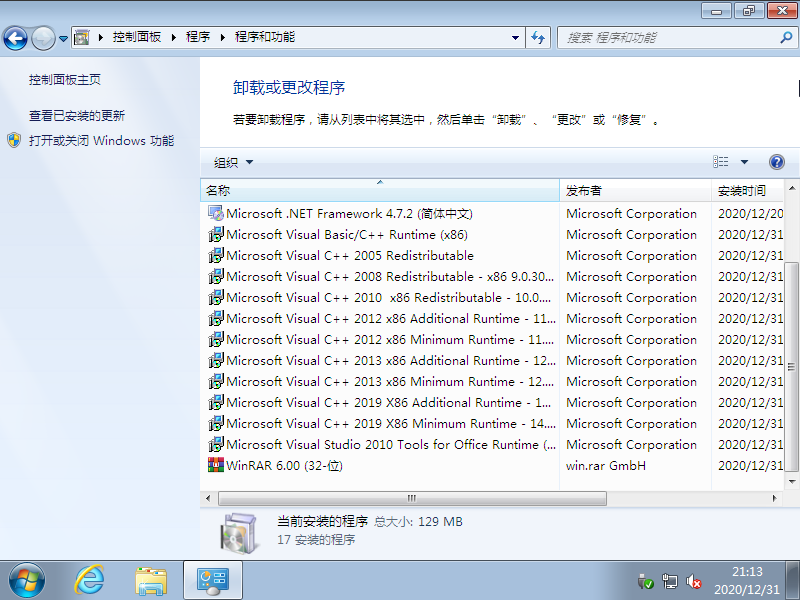Open the view options dropdown arrow
Image resolution: width=800 pixels, height=600 pixels.
tap(744, 162)
